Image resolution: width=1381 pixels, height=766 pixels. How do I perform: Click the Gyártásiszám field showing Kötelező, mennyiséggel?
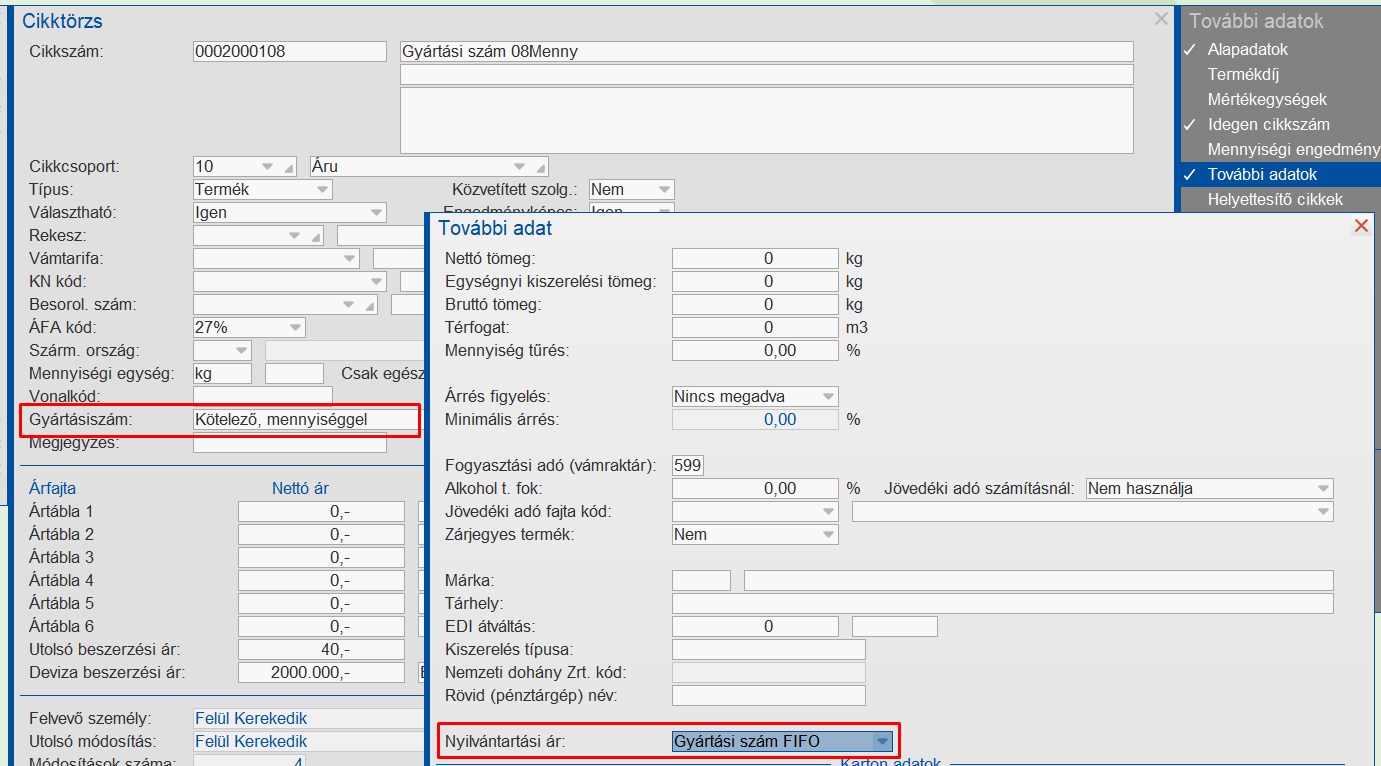[306, 420]
